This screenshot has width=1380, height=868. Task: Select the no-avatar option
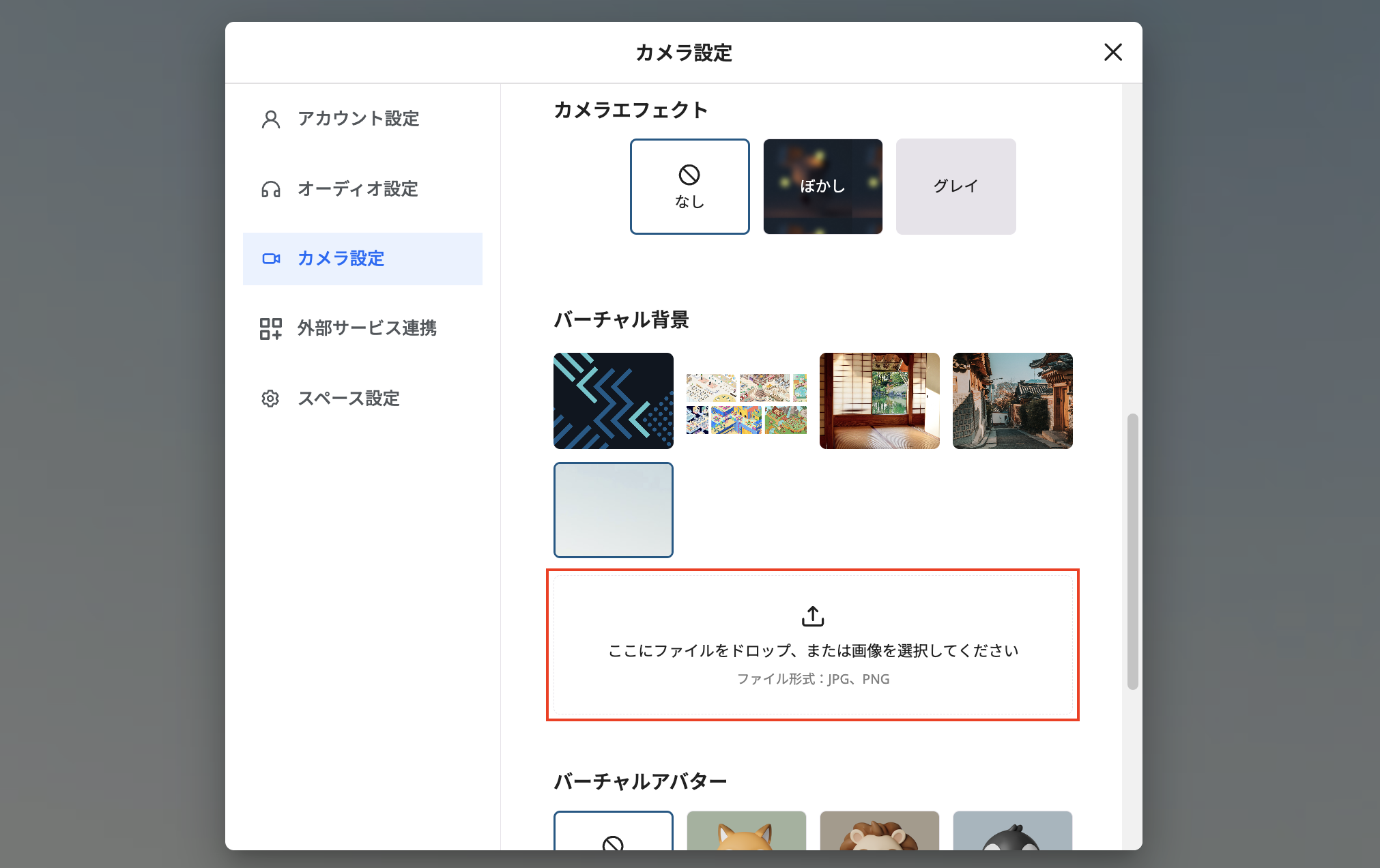pos(613,830)
